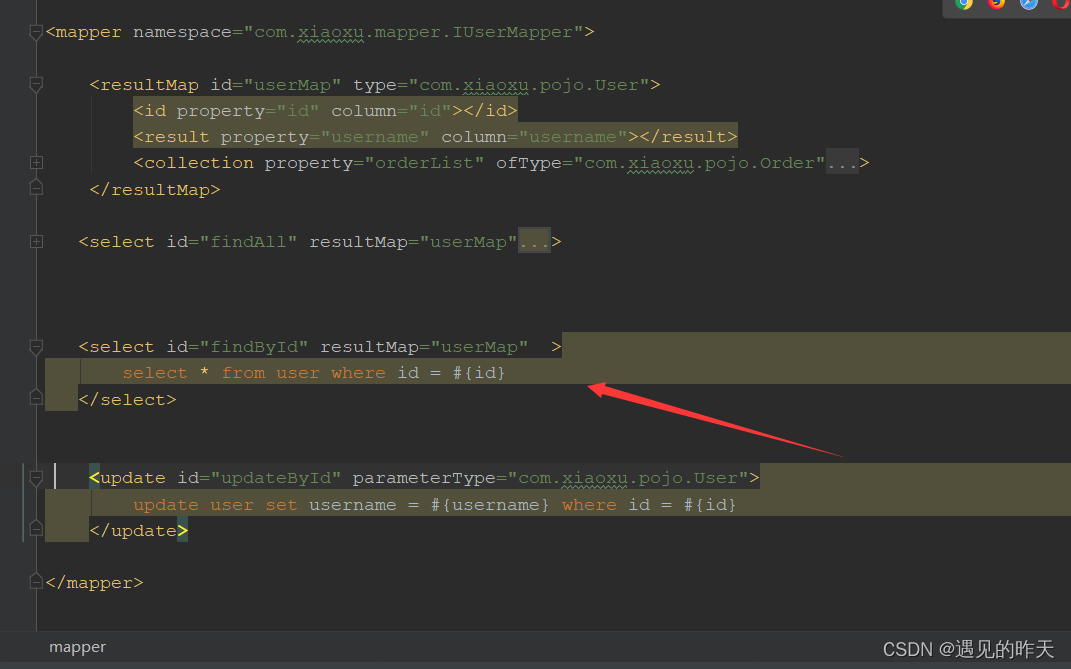Click the closing </update> tag text

(139, 531)
